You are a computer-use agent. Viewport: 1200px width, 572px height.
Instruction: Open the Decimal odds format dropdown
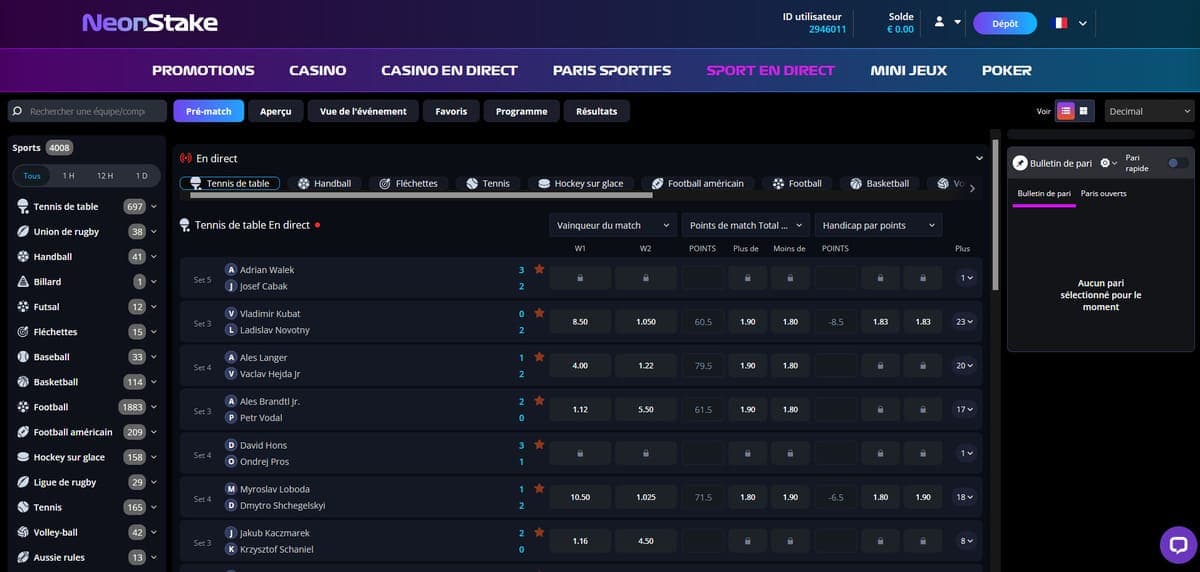pos(1149,111)
